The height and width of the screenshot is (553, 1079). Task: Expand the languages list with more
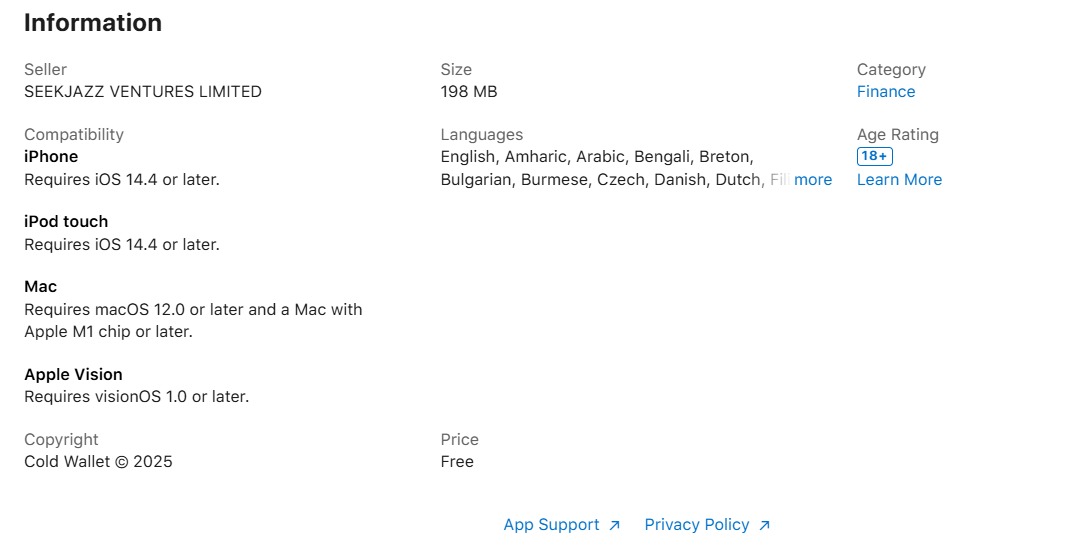tap(813, 180)
